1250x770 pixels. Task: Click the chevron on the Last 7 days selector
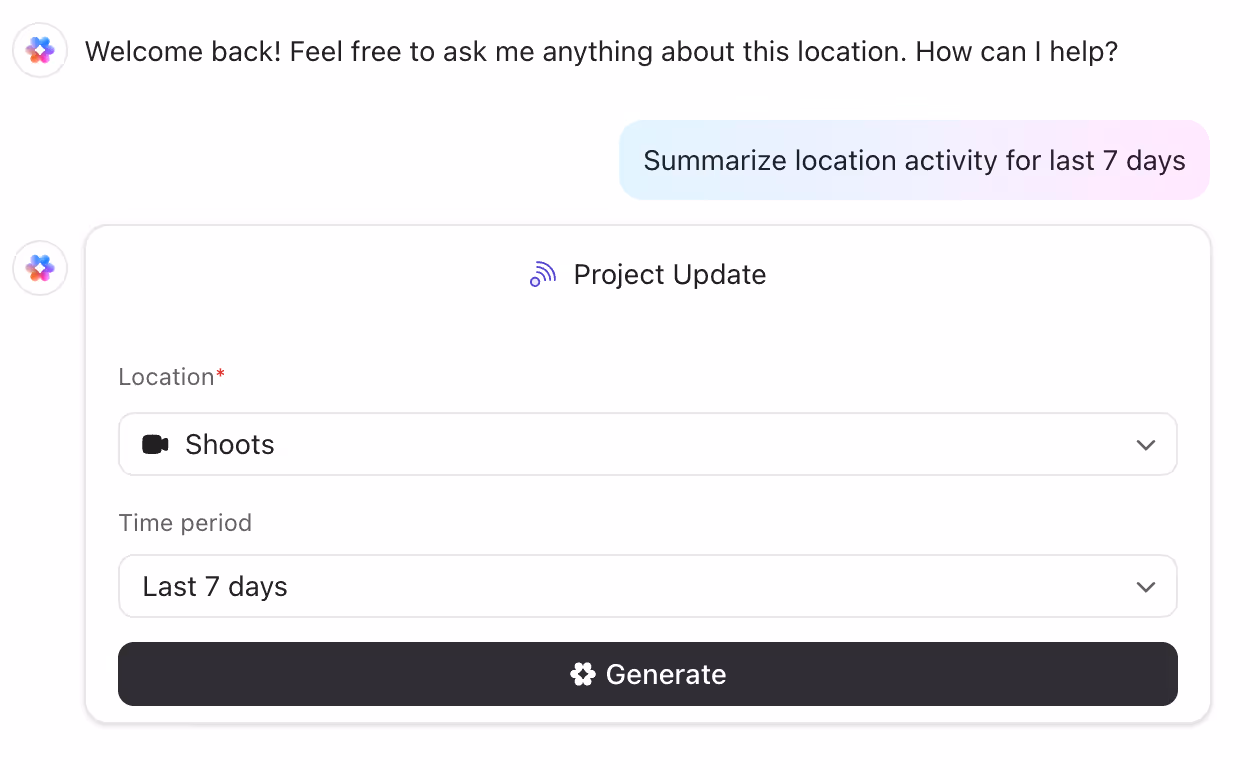pos(1146,587)
